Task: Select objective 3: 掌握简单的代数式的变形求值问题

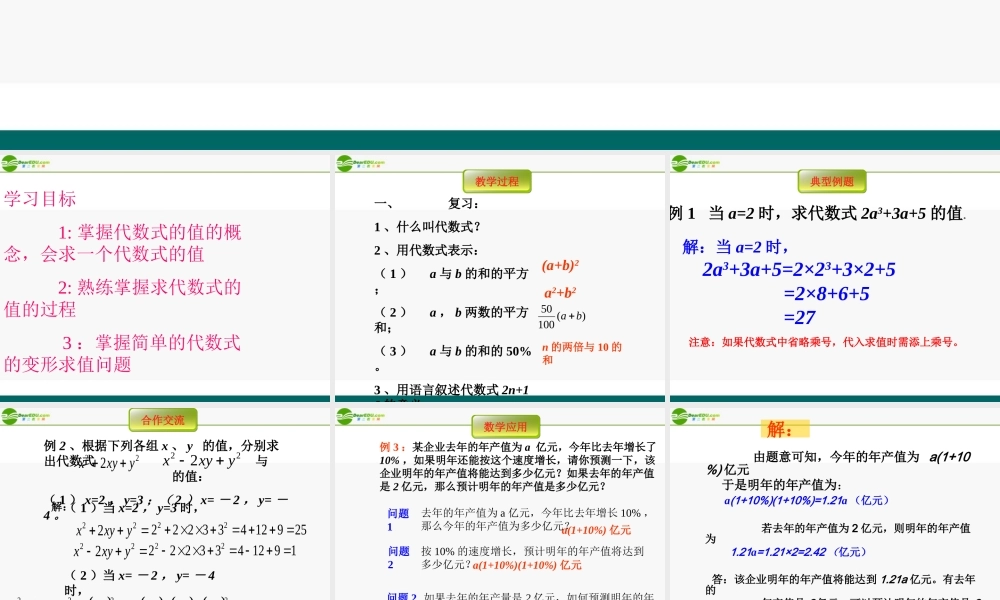Action: (x=122, y=353)
